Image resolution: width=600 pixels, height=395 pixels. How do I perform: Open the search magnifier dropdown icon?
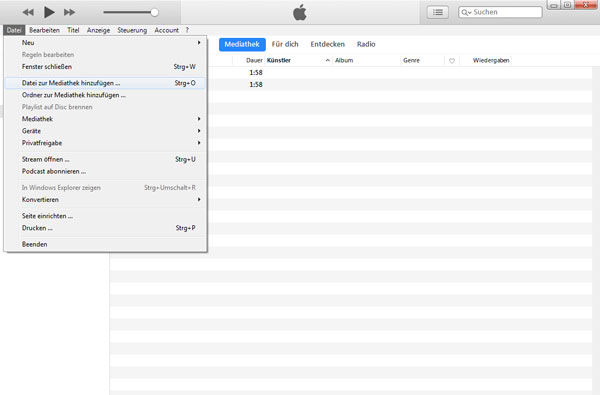pyautogui.click(x=466, y=13)
